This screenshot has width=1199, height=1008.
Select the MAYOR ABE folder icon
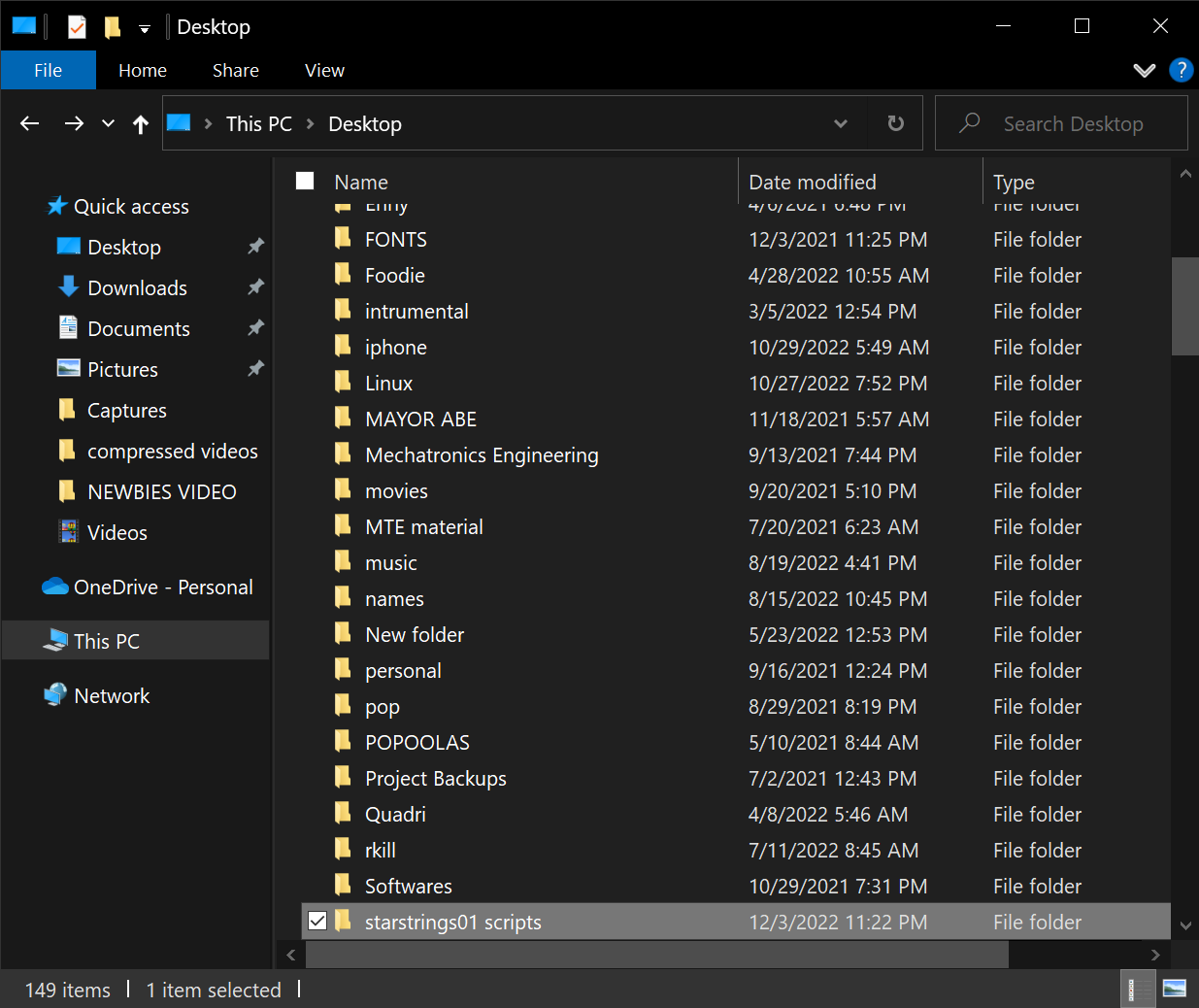pyautogui.click(x=343, y=418)
